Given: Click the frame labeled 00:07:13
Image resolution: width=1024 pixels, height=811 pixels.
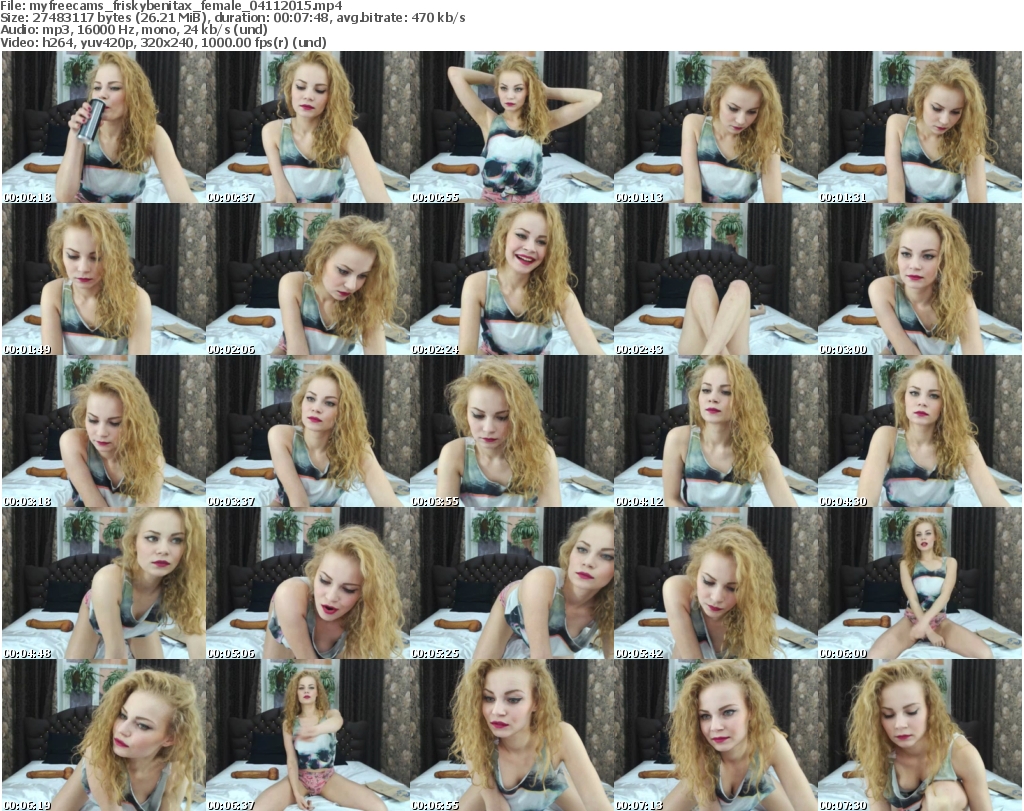Looking at the screenshot, I should coord(716,735).
